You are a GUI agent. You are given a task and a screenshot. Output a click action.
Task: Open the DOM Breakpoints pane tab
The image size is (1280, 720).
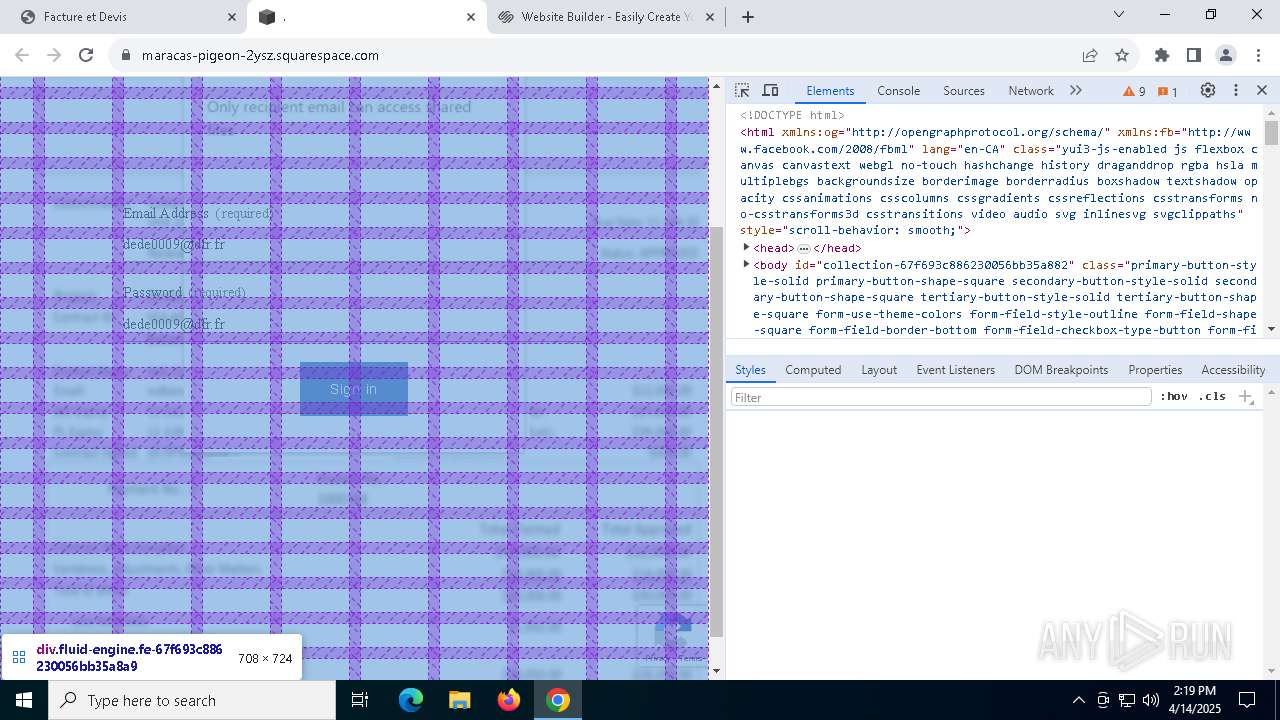pos(1061,369)
